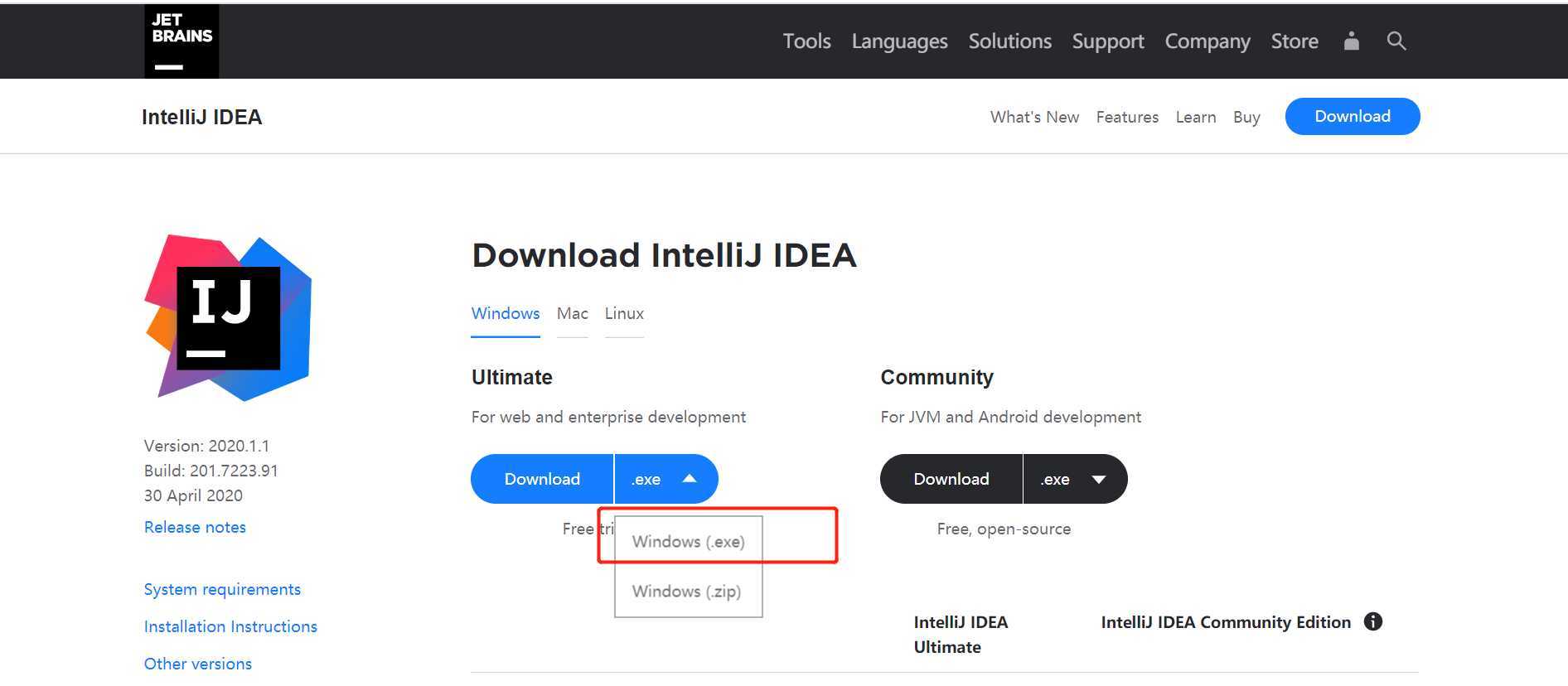View Other versions link

tap(197, 664)
